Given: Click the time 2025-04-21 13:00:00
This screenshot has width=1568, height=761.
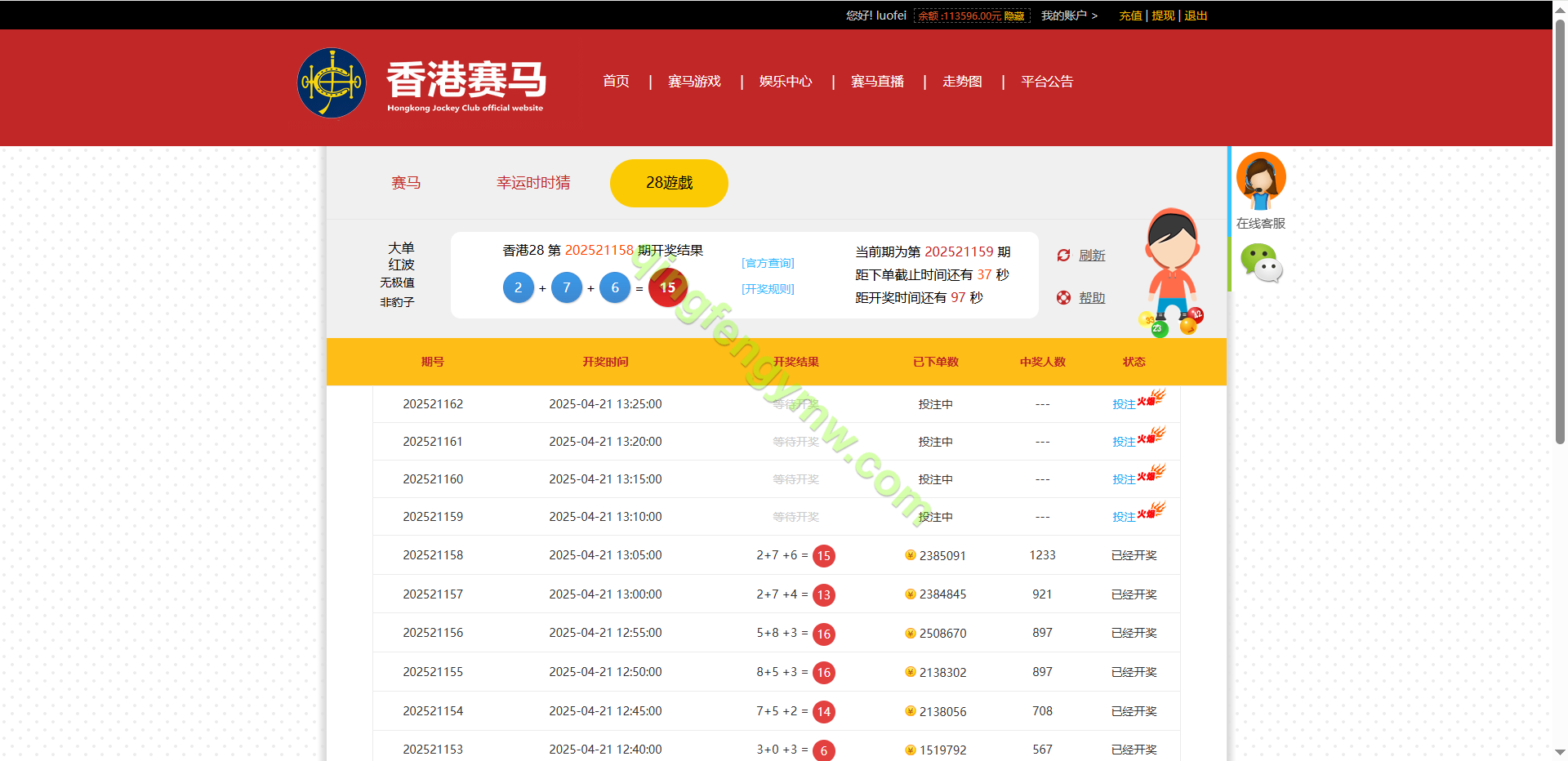Looking at the screenshot, I should pos(605,594).
